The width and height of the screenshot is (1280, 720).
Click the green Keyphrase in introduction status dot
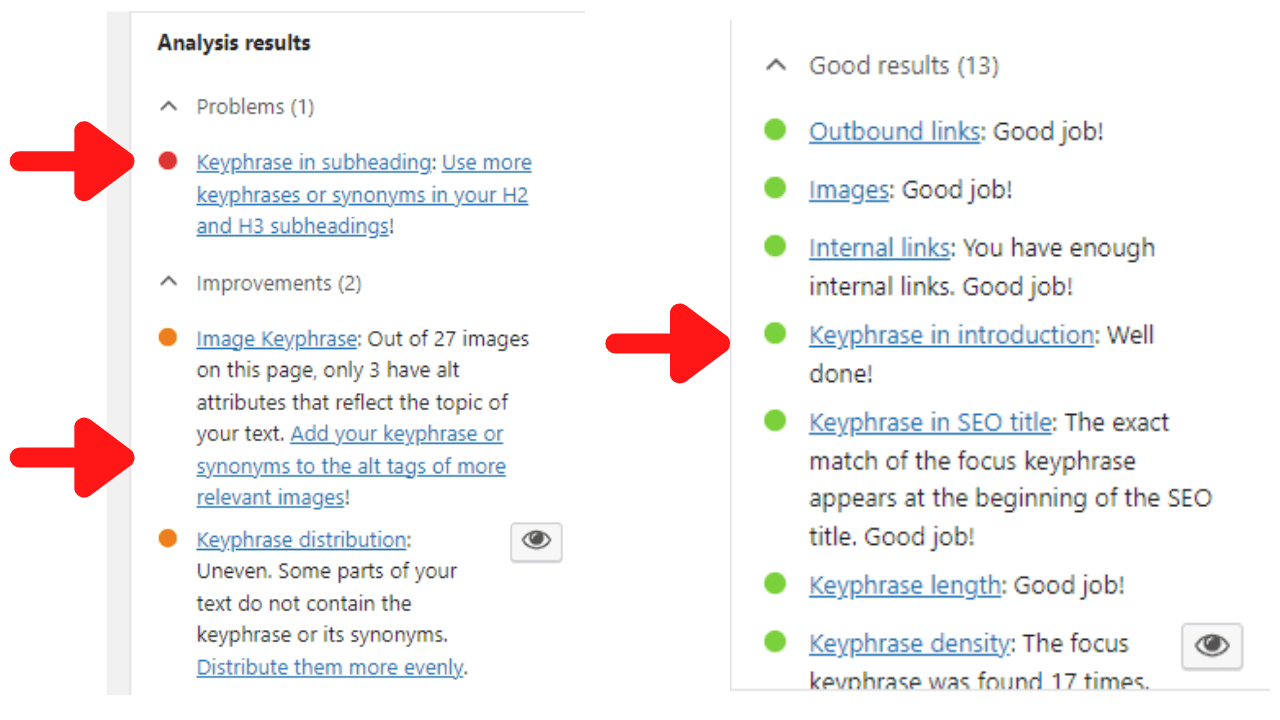(x=775, y=334)
